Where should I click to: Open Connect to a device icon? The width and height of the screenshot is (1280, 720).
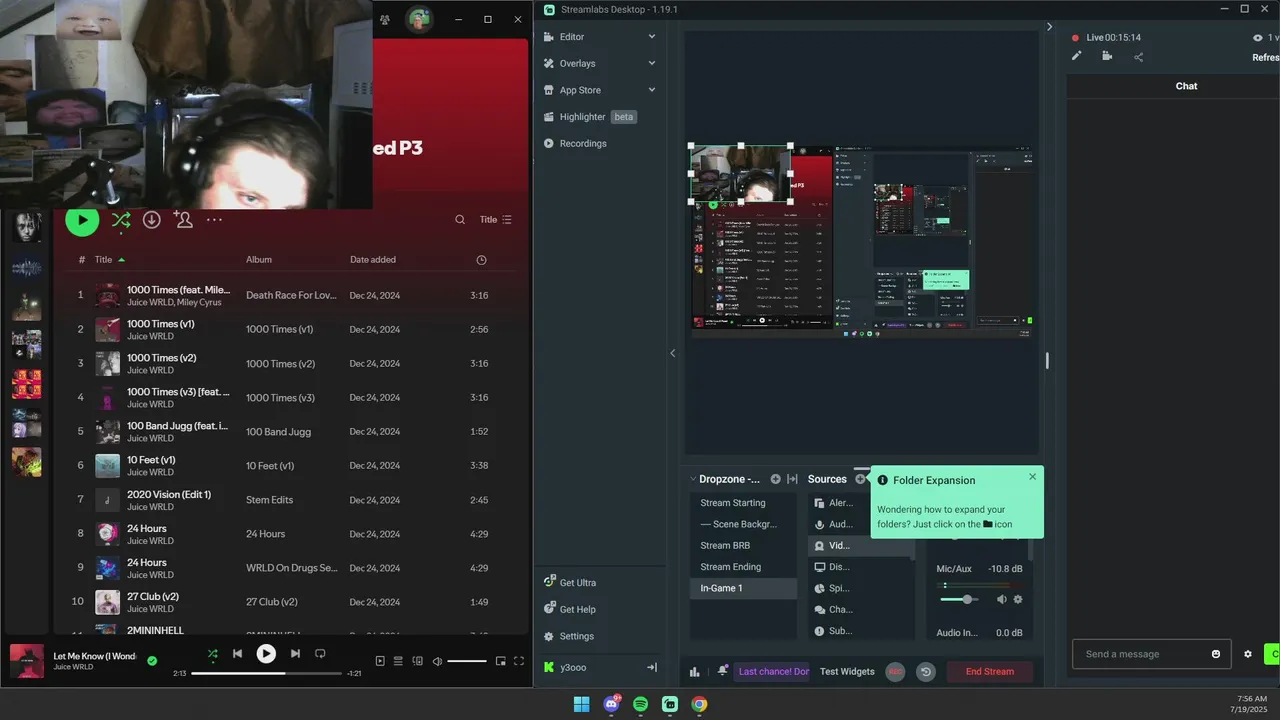click(x=417, y=661)
